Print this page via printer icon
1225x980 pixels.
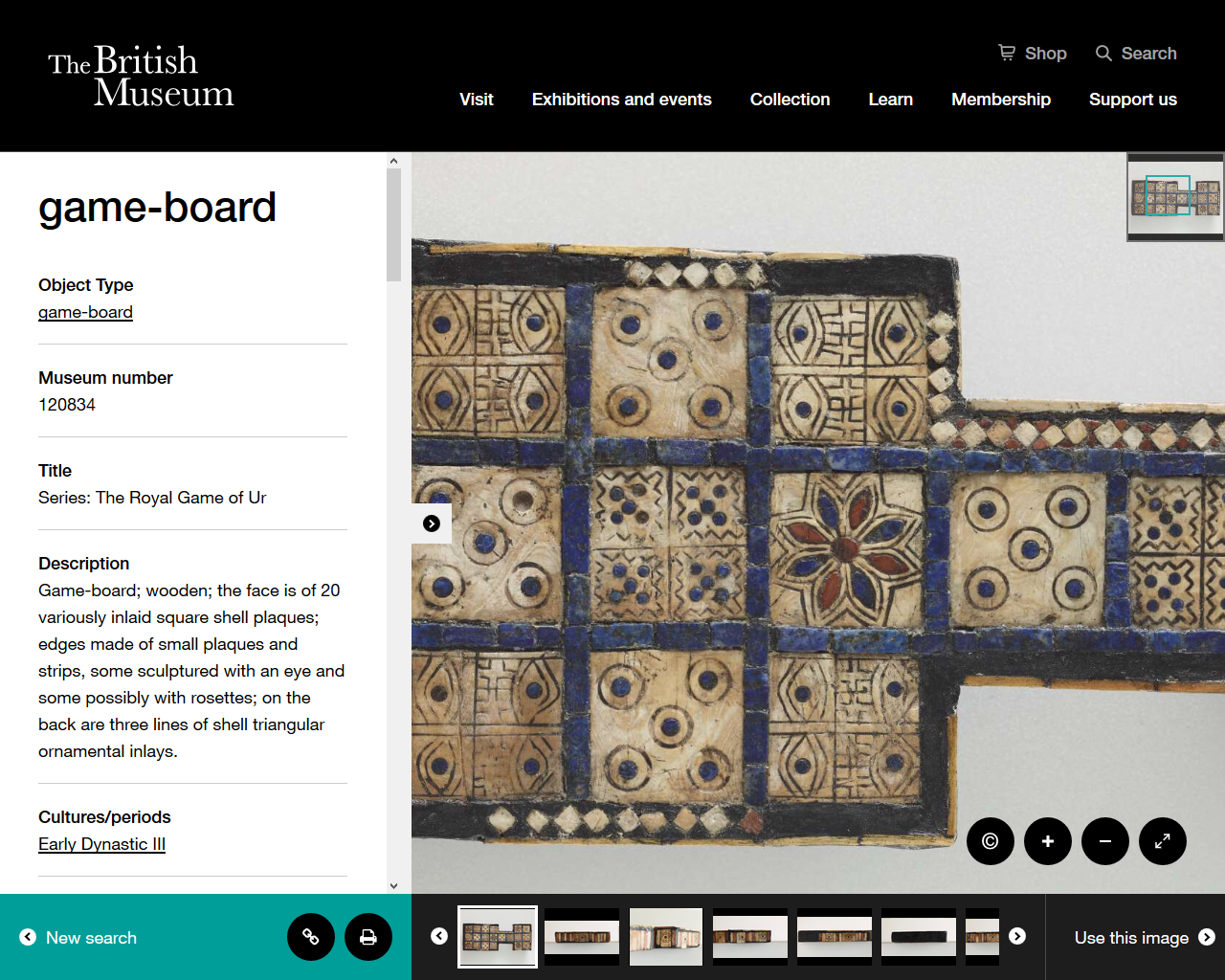point(368,937)
